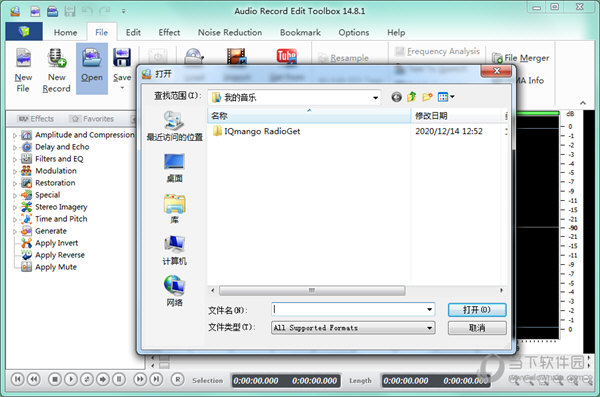The height and width of the screenshot is (397, 600).
Task: Go to 网络 network in places bar
Action: (174, 291)
